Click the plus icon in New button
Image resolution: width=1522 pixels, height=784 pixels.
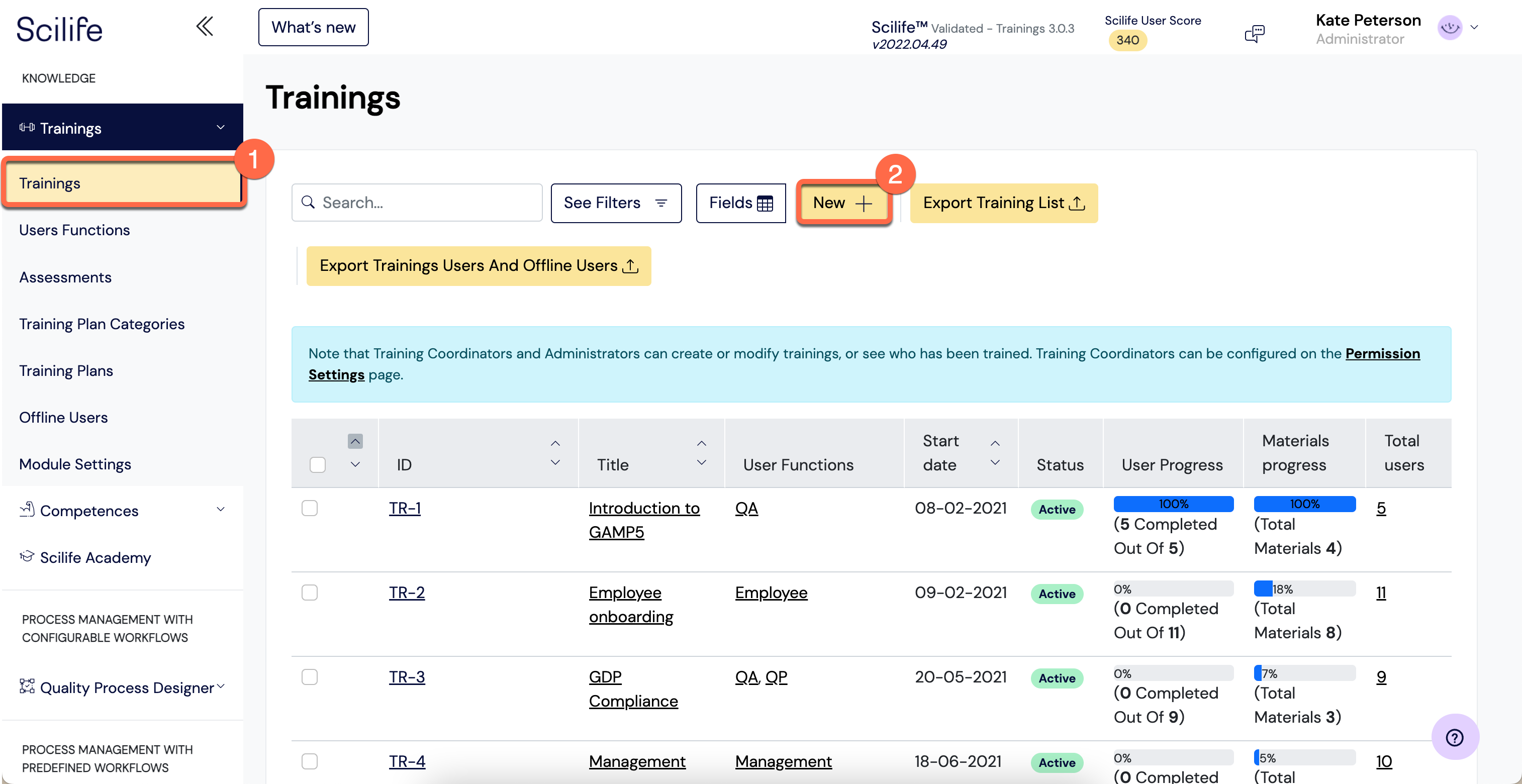coord(863,203)
